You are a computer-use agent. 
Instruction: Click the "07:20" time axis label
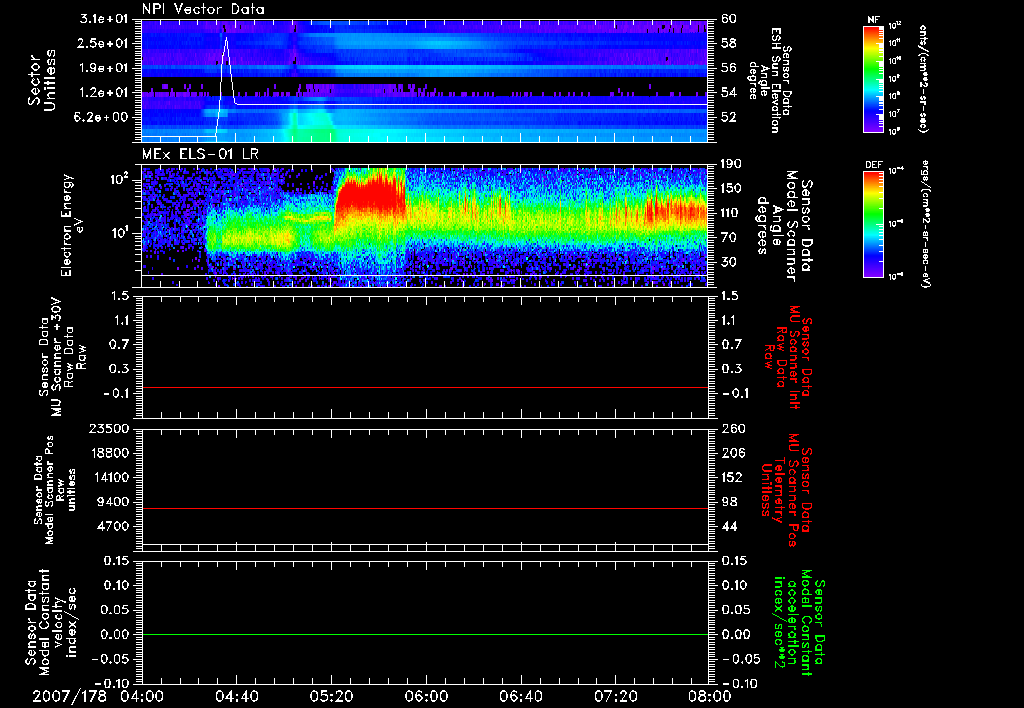[x=615, y=696]
